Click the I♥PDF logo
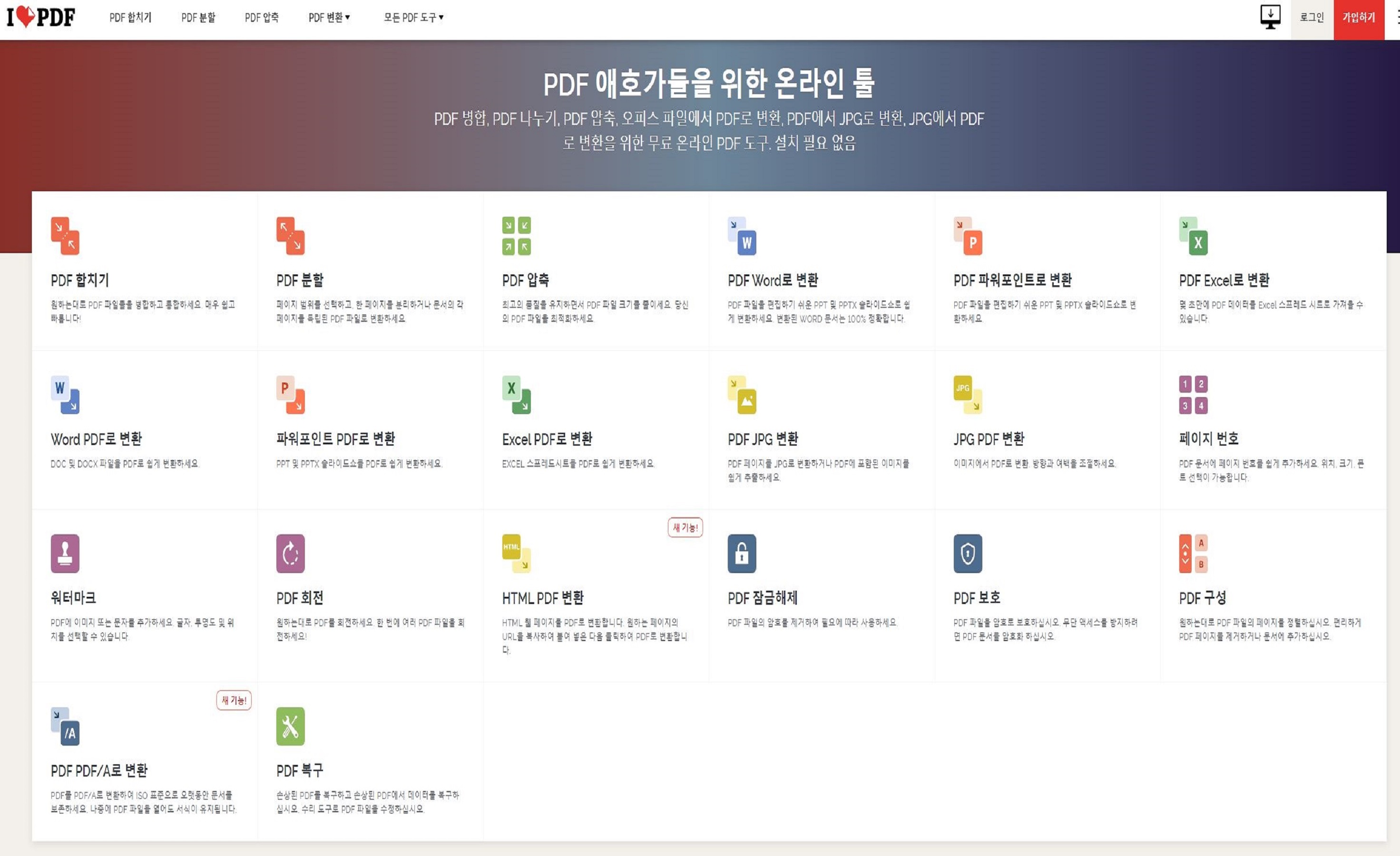Screen dimensions: 1400x856 pyautogui.click(x=41, y=17)
